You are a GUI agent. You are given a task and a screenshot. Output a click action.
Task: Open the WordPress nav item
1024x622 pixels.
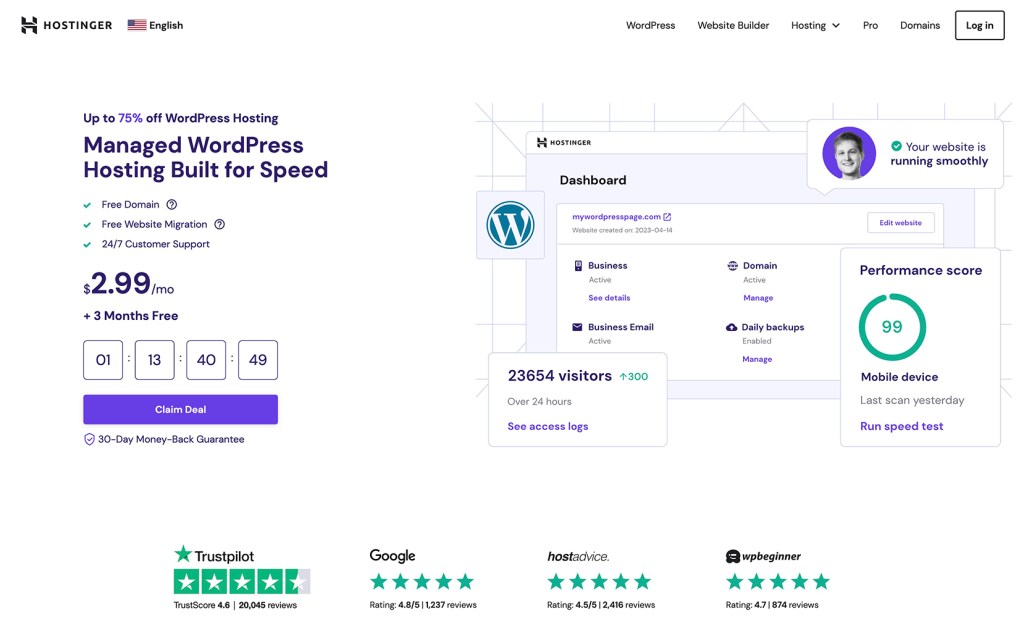(x=650, y=25)
